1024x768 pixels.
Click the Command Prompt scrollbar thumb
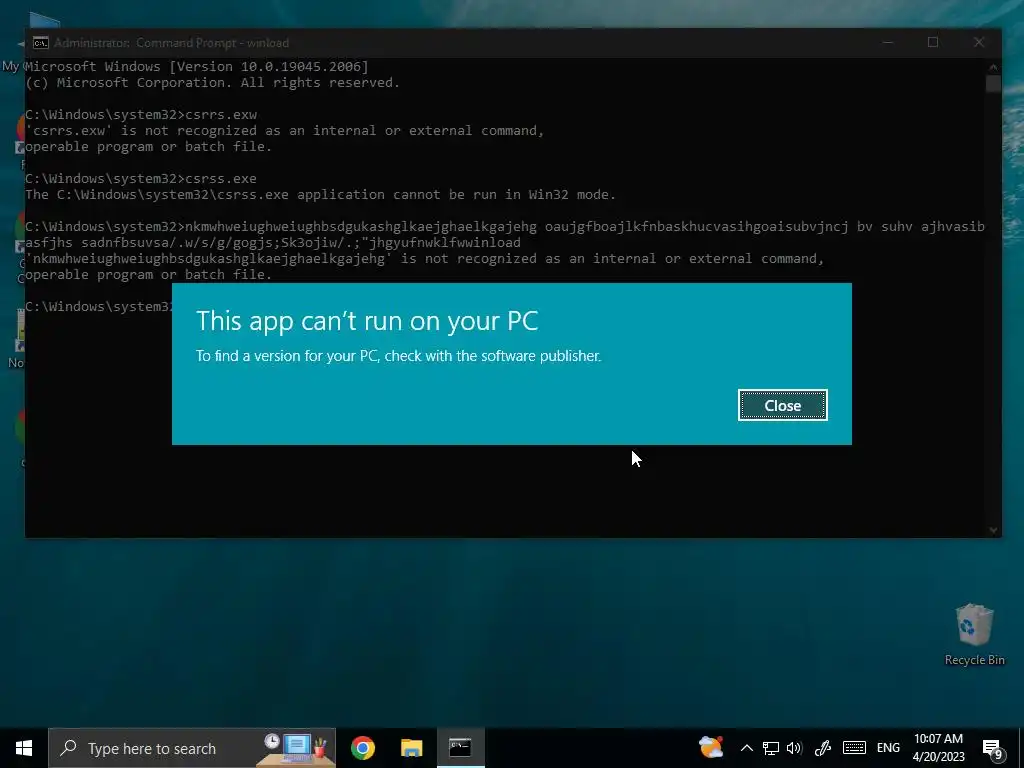tap(993, 84)
